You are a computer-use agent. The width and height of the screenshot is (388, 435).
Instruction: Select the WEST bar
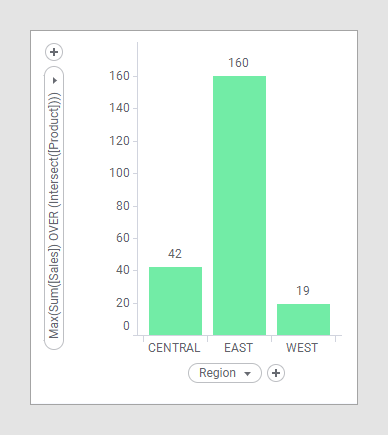(303, 320)
